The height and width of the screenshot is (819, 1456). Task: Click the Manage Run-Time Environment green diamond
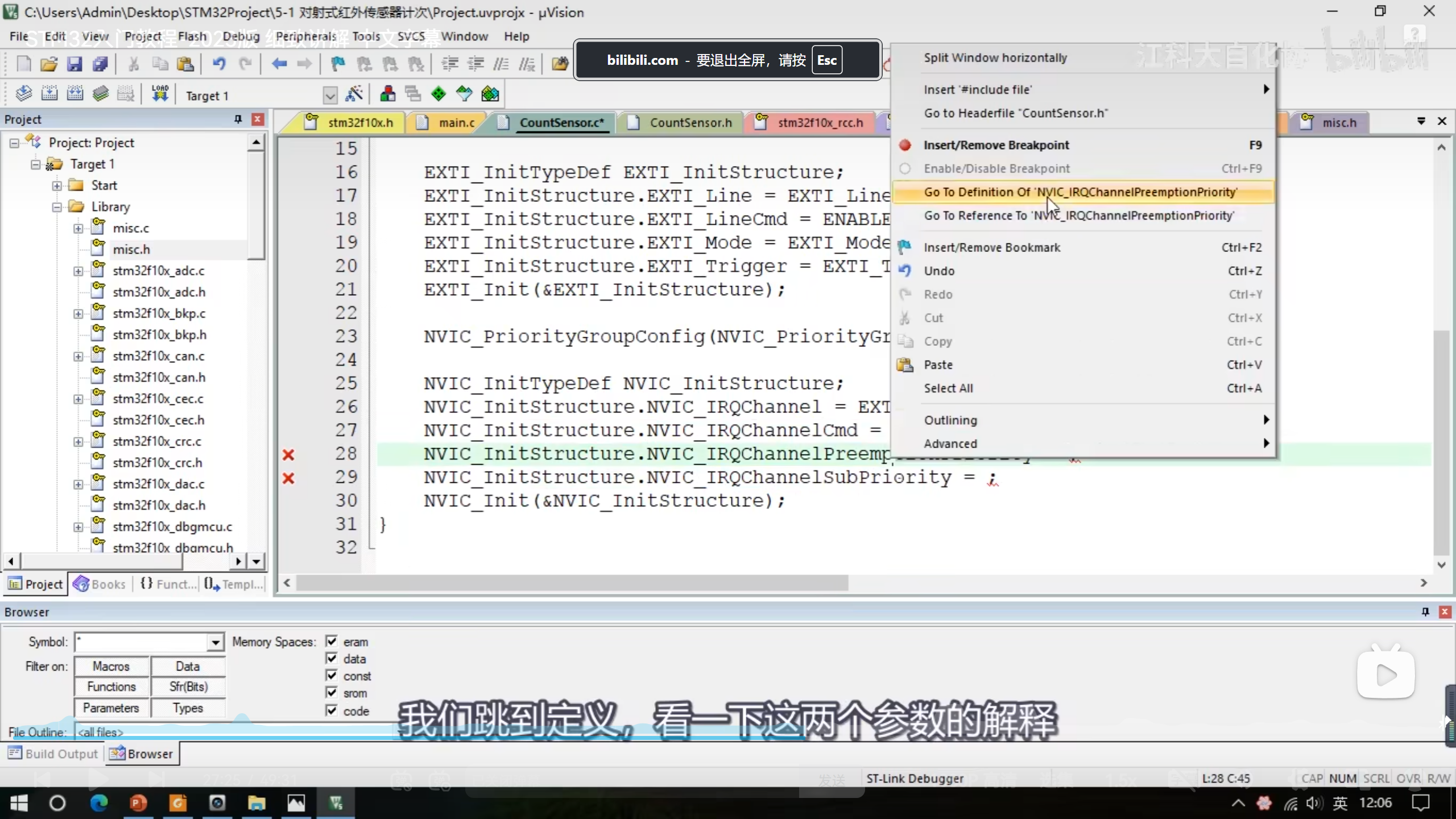(439, 94)
